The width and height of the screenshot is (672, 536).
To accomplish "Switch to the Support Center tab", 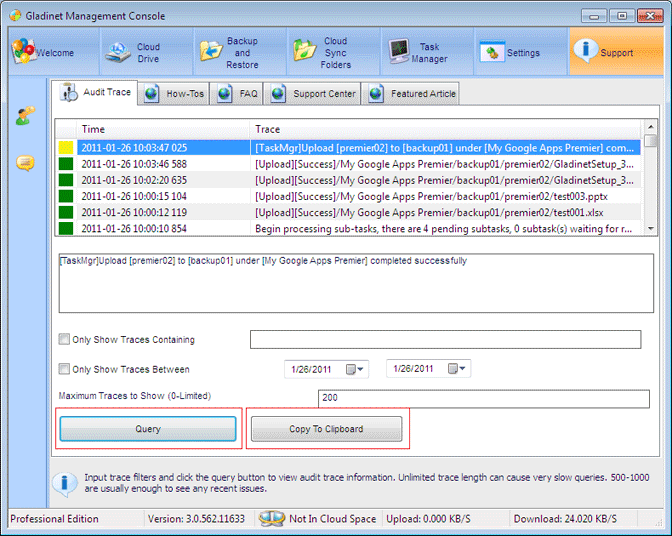I will (x=312, y=93).
